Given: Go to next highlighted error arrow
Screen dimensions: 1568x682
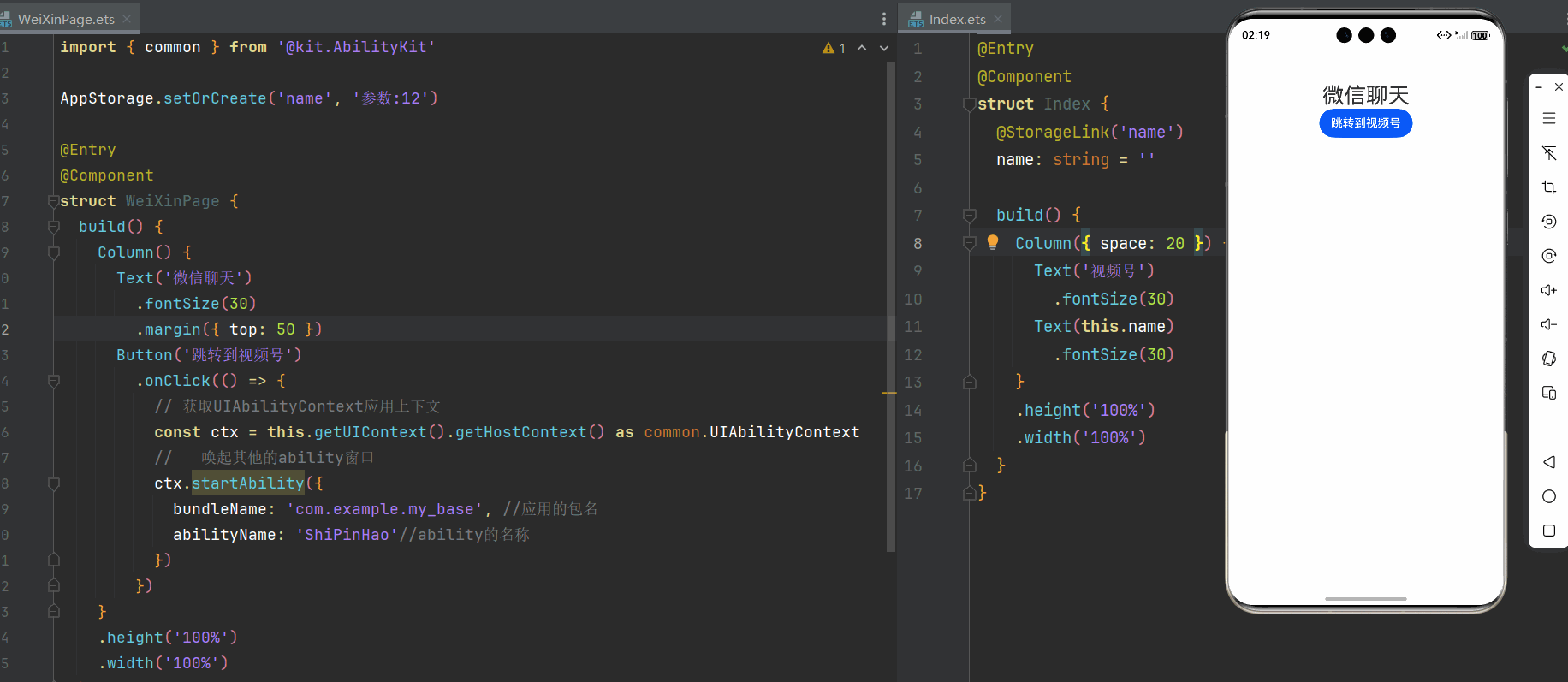Looking at the screenshot, I should tap(884, 48).
